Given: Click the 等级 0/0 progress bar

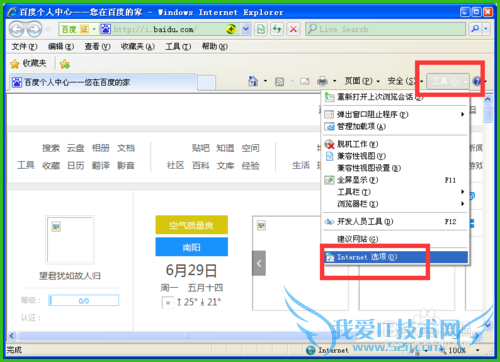Looking at the screenshot, I should tap(83, 300).
